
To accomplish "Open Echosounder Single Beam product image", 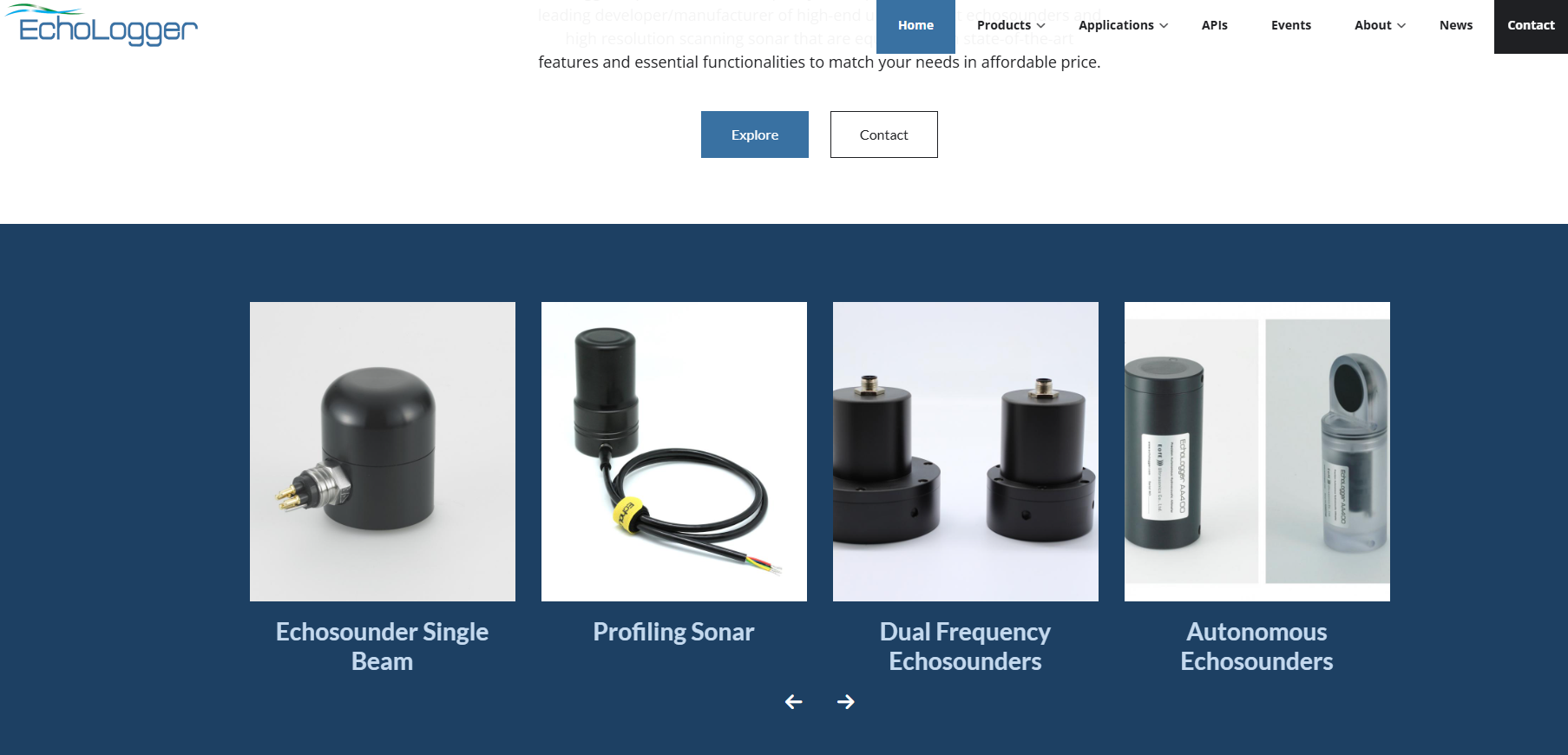I will point(383,451).
